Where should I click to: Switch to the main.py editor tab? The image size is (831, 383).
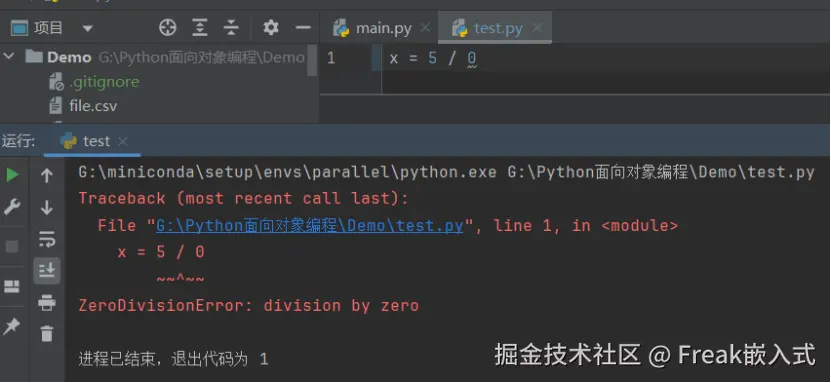coord(384,28)
